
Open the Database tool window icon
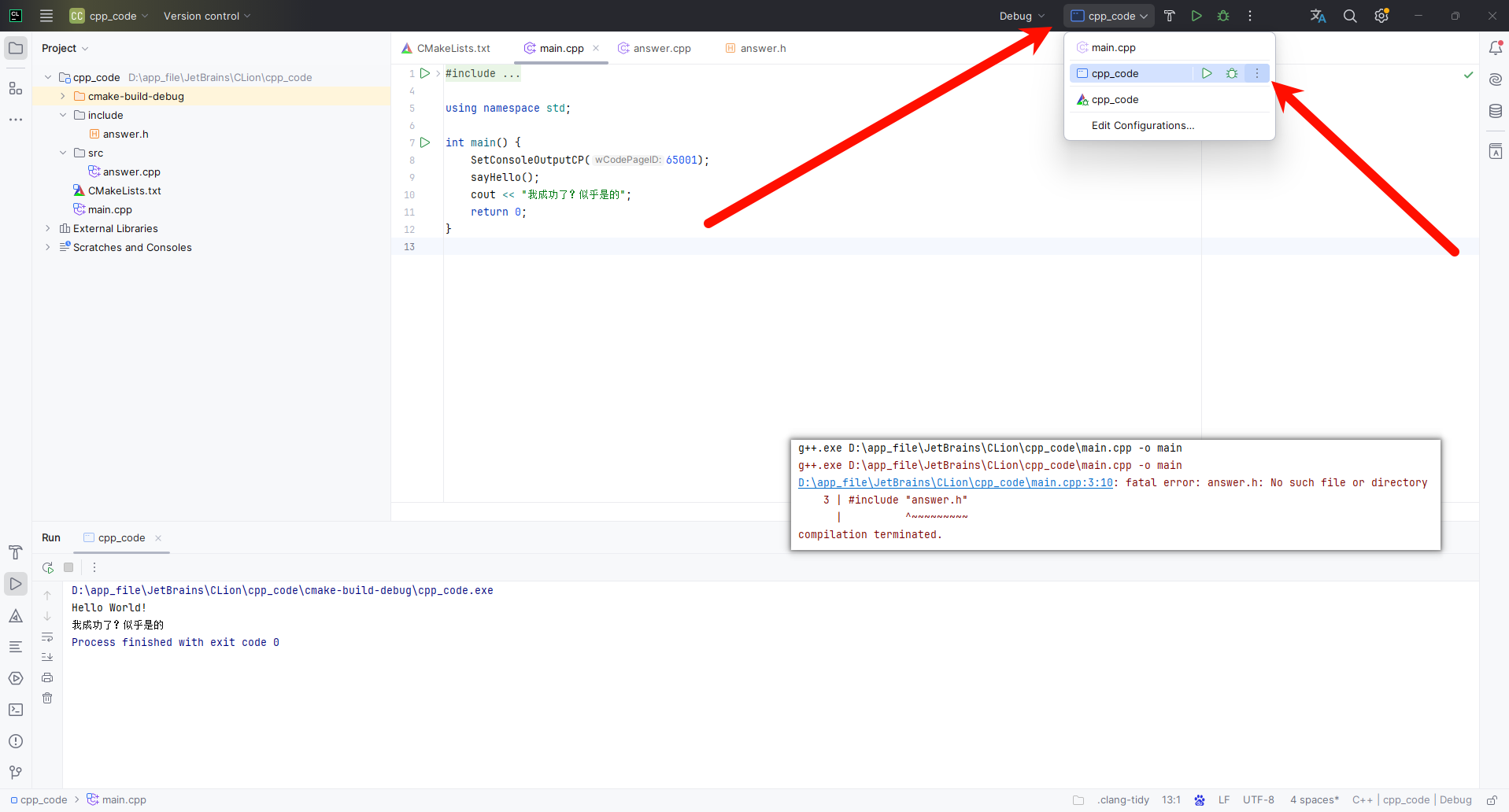1495,111
